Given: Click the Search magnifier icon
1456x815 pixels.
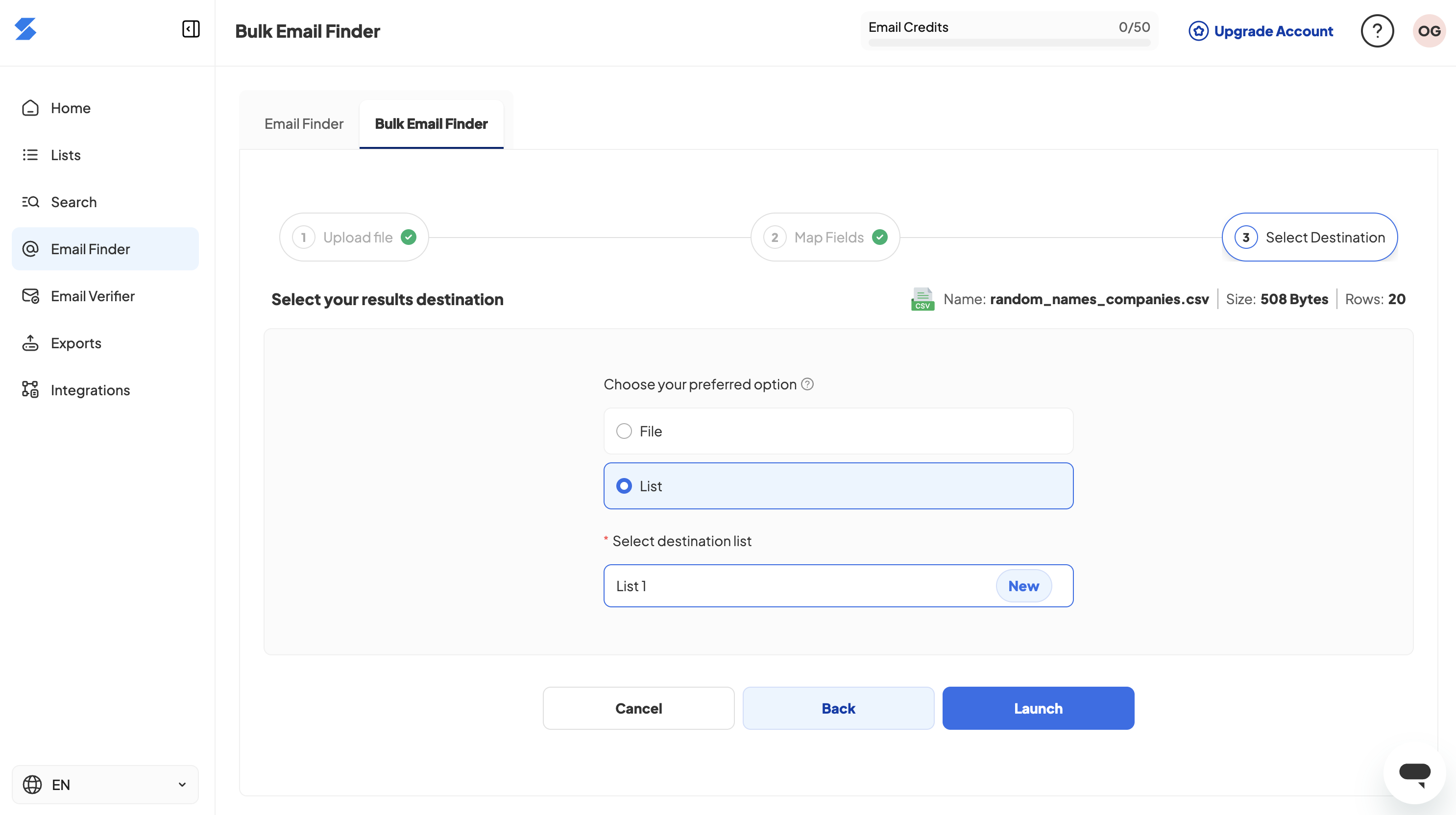Looking at the screenshot, I should 30,202.
